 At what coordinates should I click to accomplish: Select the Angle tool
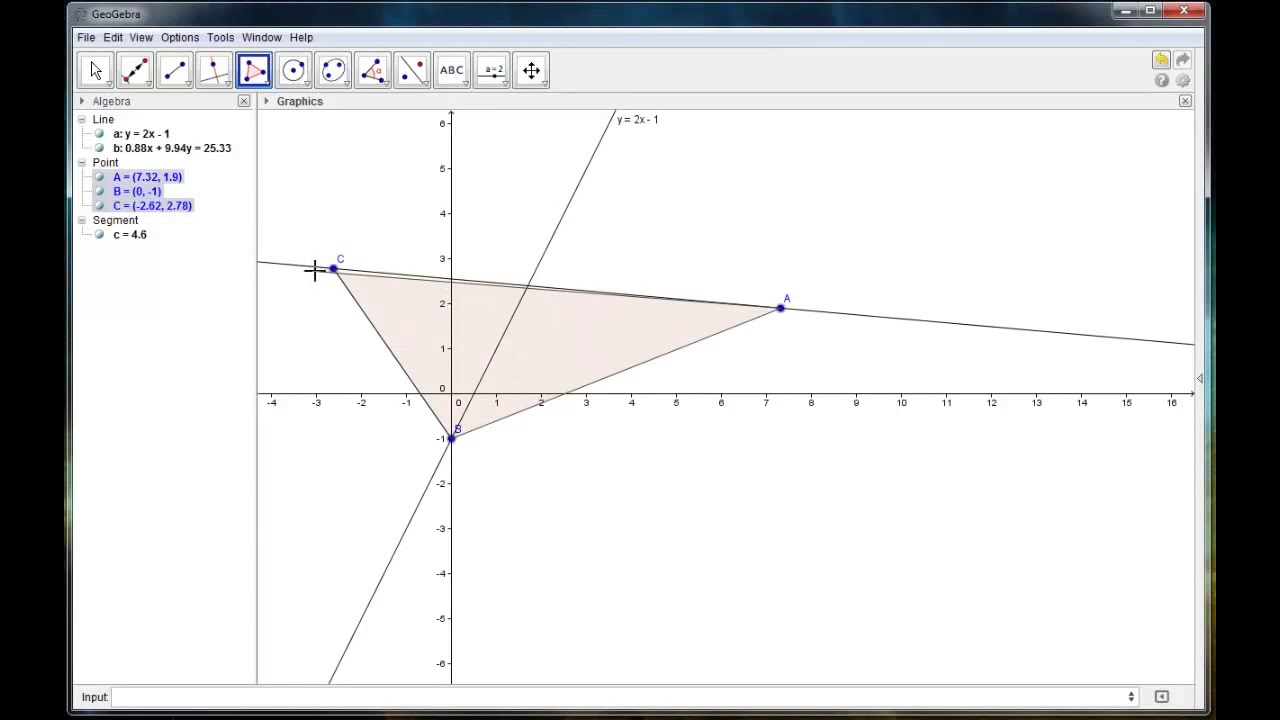point(373,70)
